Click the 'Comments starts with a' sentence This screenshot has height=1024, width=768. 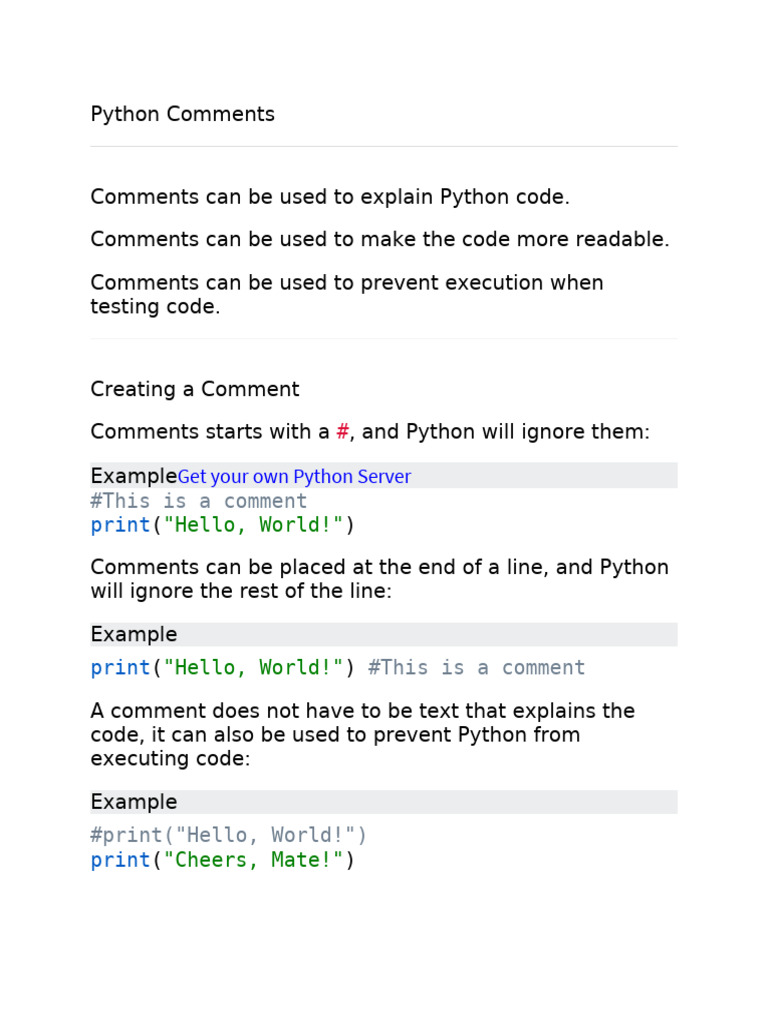tap(370, 432)
